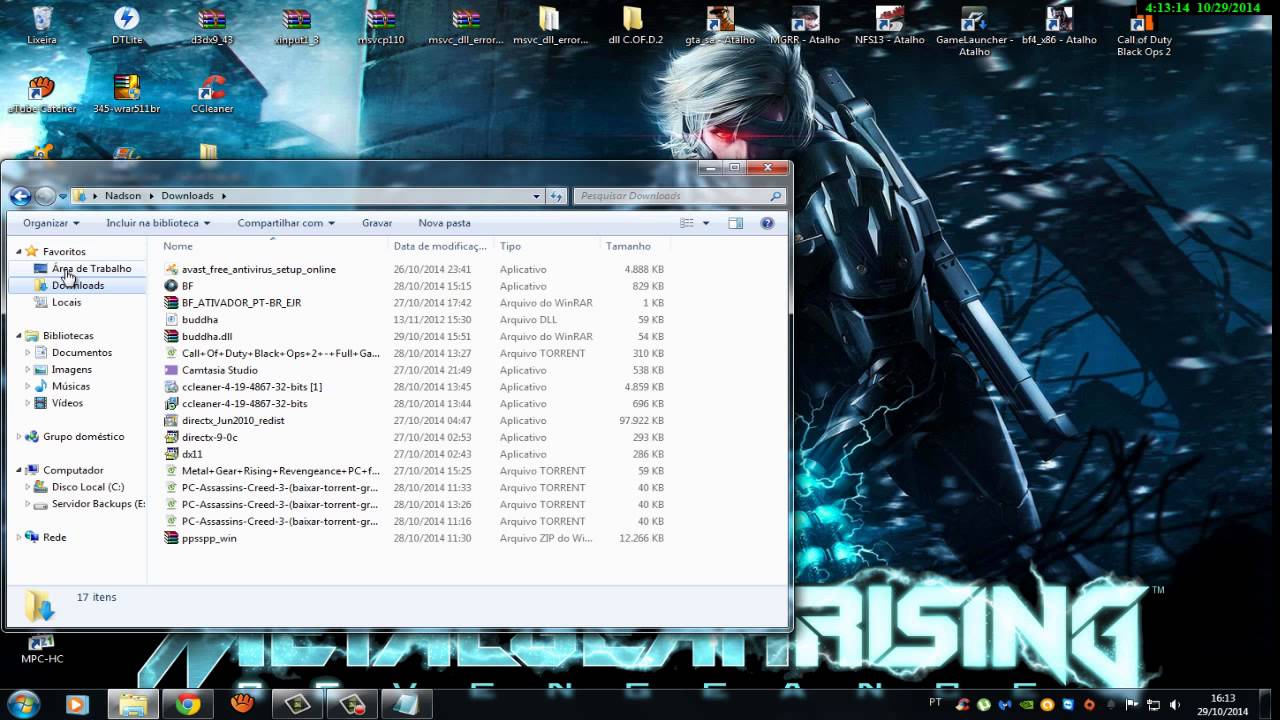This screenshot has width=1280, height=720.
Task: Open the recent pages dropdown arrow
Action: (63, 196)
